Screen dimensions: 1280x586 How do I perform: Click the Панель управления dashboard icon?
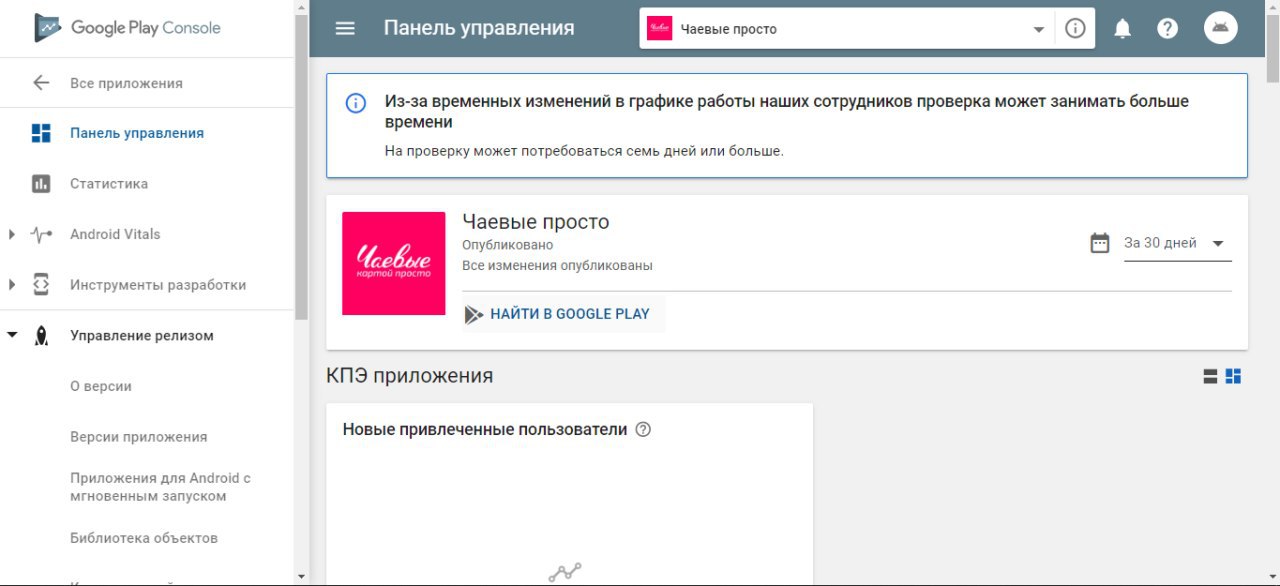coord(41,133)
